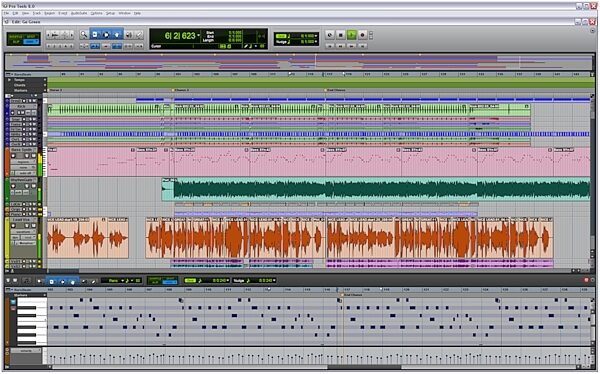Click the Stop button in transport
600x374 pixels.
(341, 35)
